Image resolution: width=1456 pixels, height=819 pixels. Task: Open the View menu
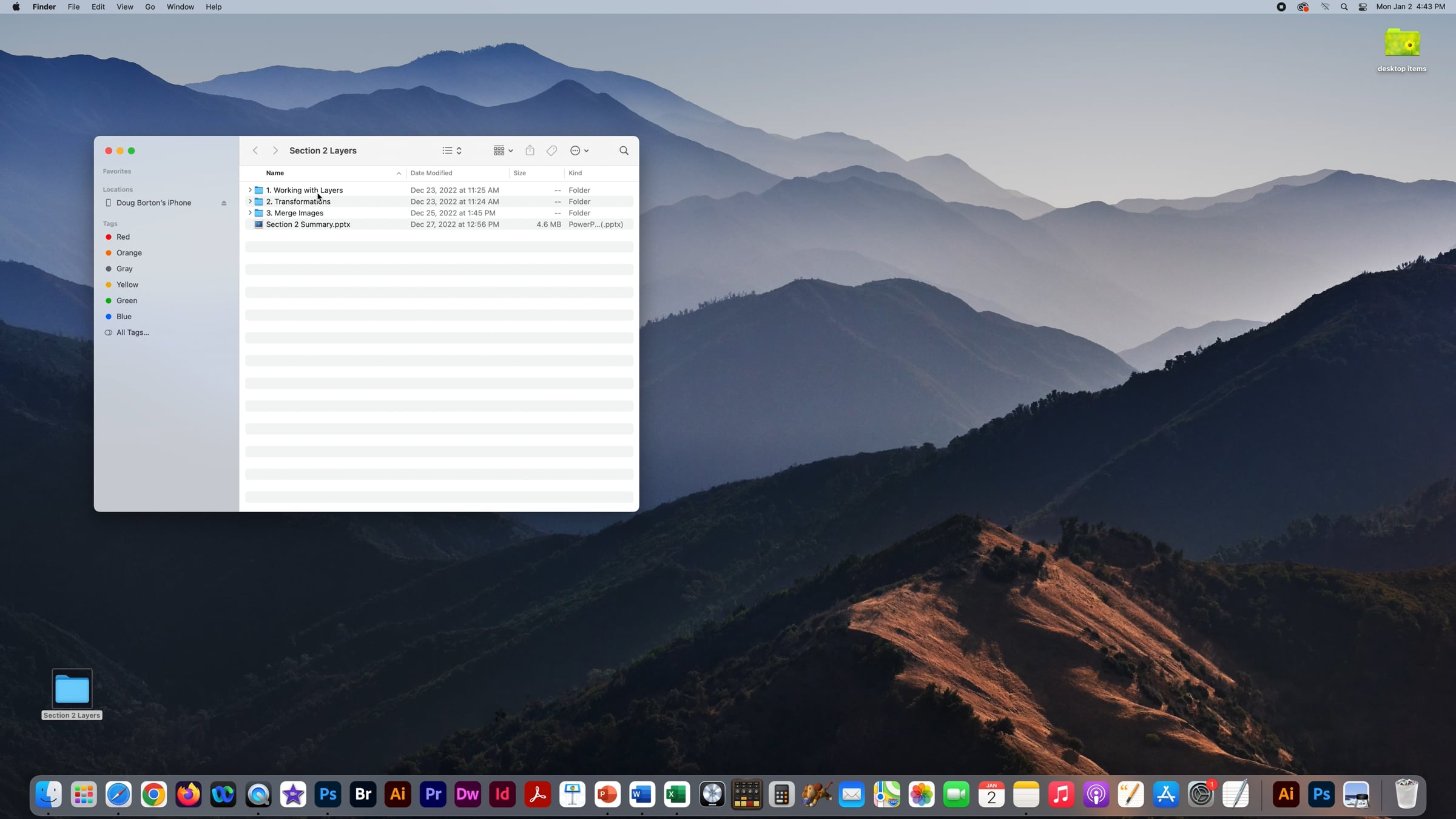point(124,7)
